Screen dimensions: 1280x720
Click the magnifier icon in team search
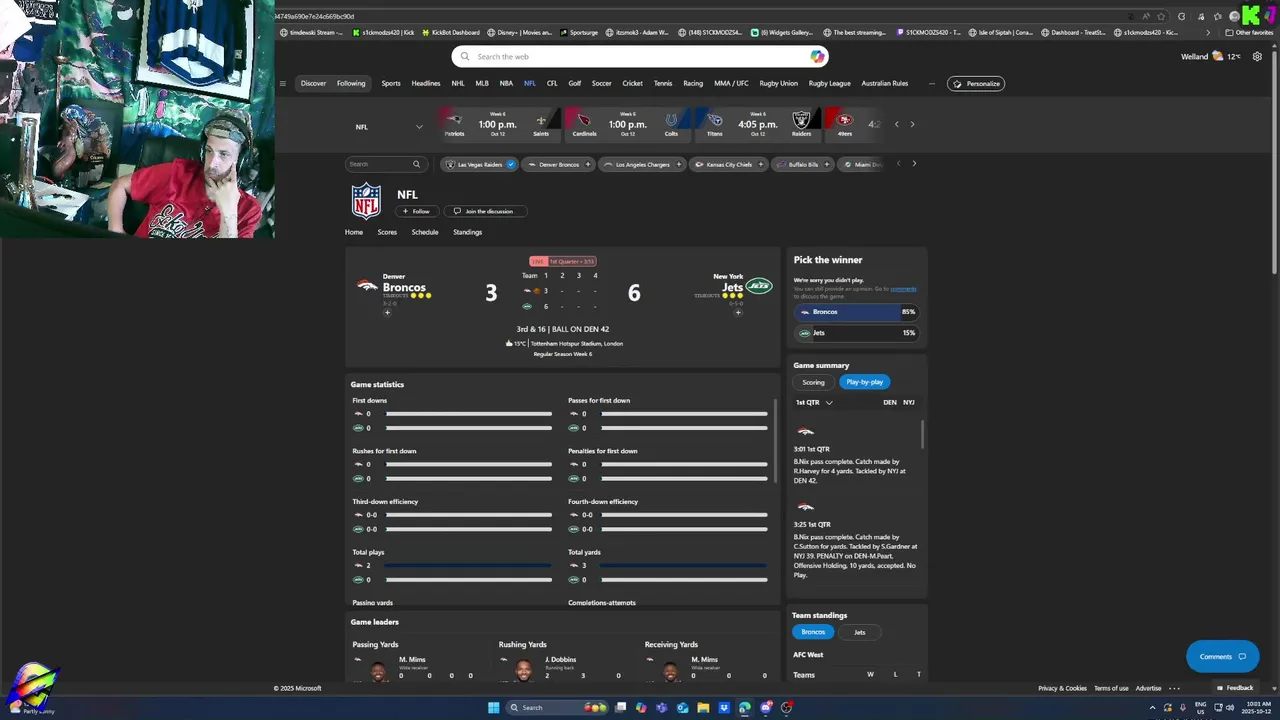click(x=416, y=164)
